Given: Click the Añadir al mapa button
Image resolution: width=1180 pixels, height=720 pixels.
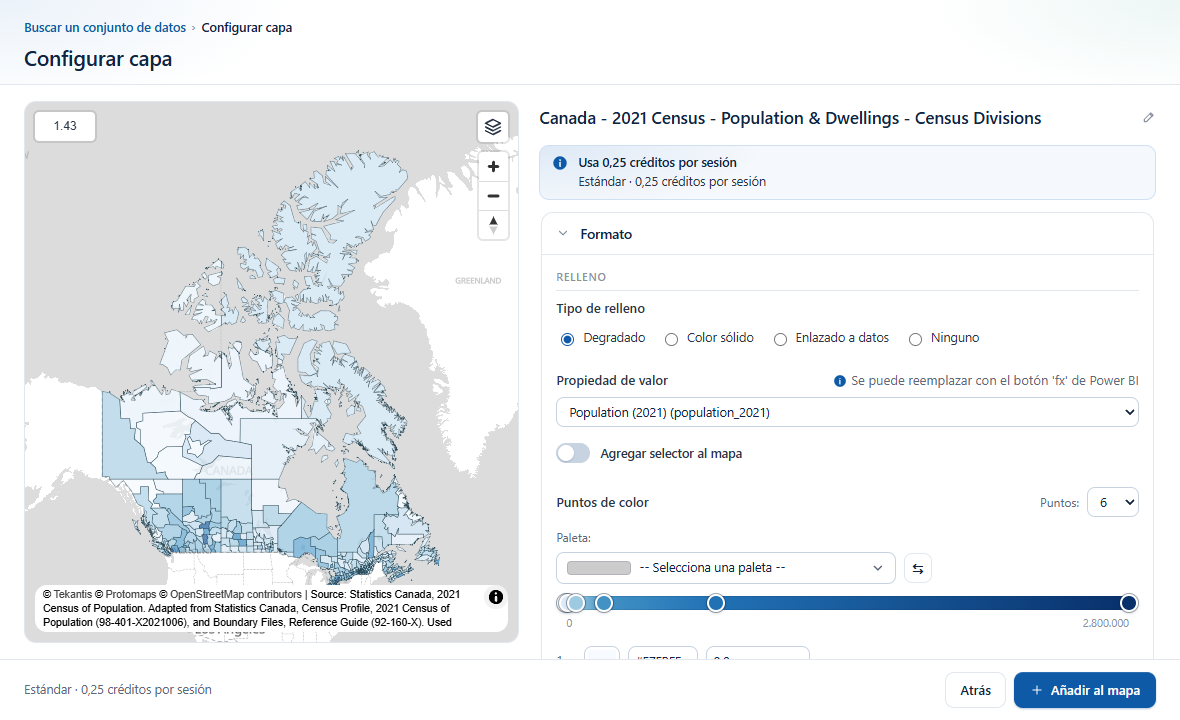Looking at the screenshot, I should point(1084,690).
